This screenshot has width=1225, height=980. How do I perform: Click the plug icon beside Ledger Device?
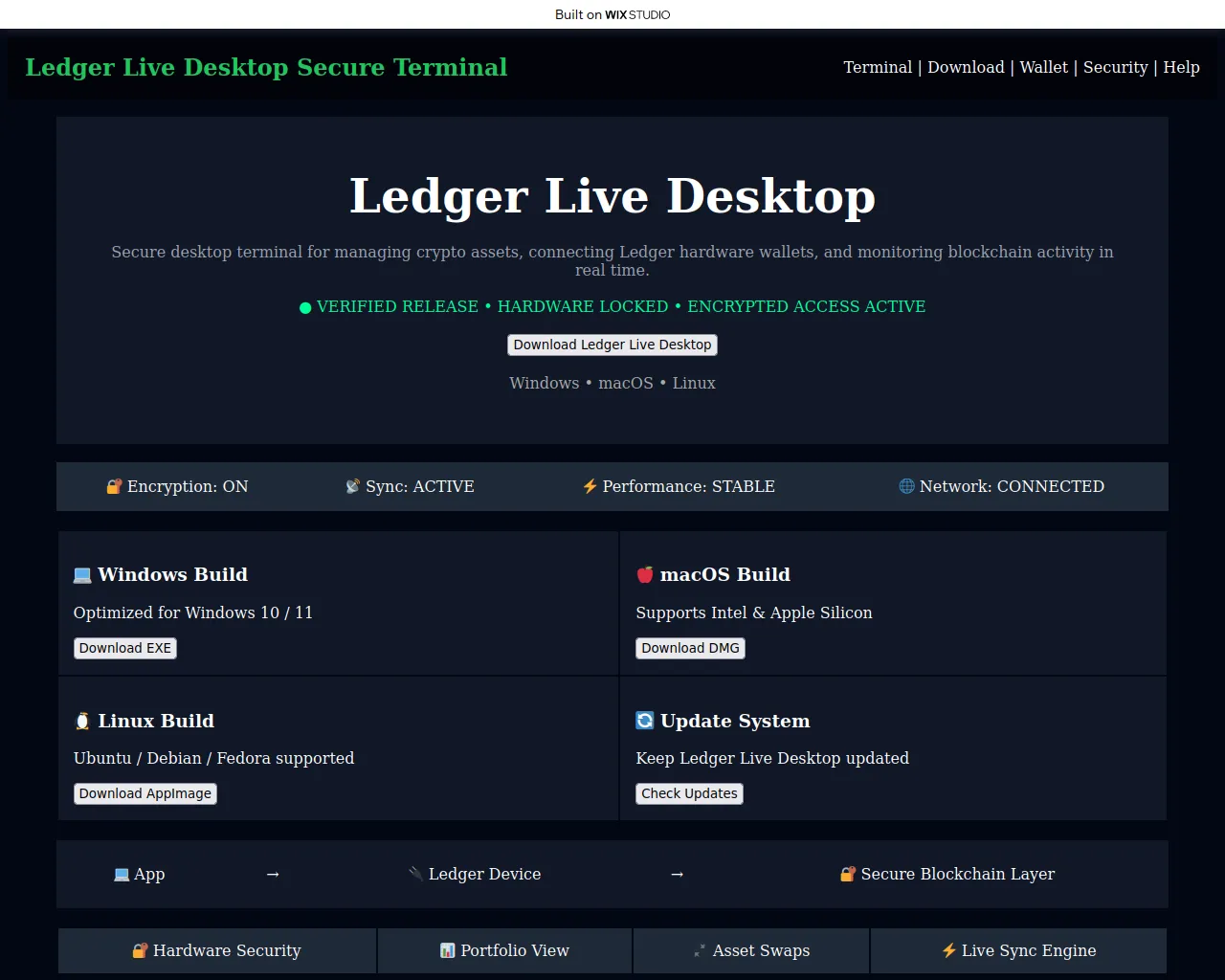coord(416,874)
